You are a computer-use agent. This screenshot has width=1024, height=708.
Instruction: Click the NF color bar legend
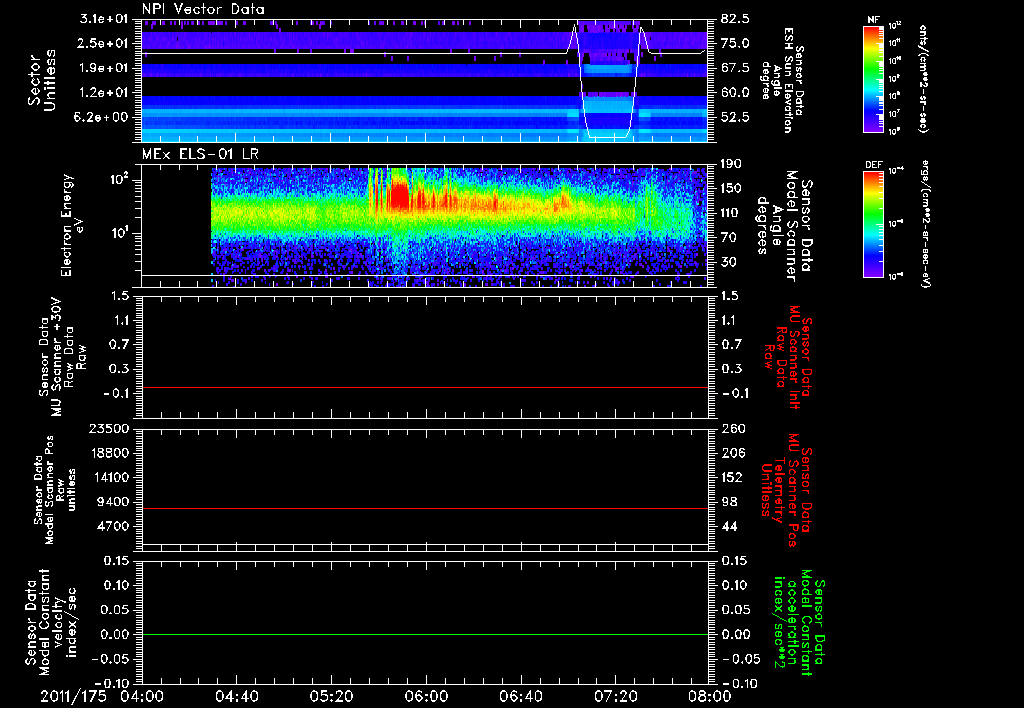tap(874, 78)
